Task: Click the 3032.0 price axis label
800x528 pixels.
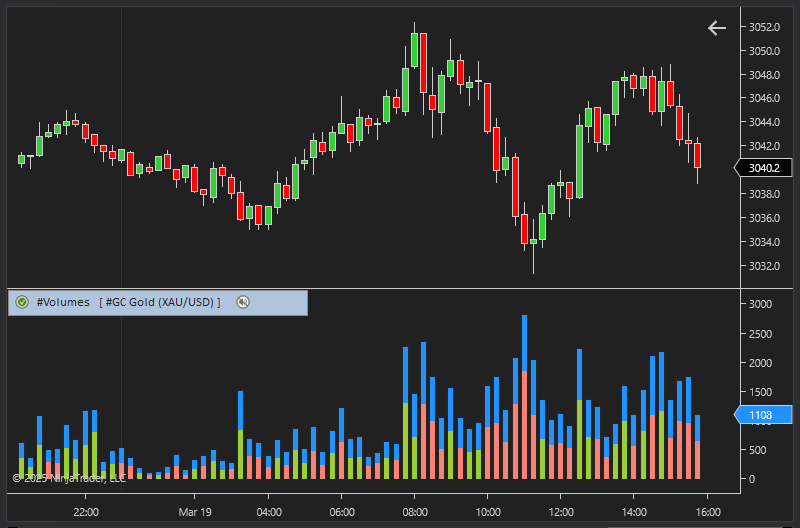Action: [x=765, y=266]
